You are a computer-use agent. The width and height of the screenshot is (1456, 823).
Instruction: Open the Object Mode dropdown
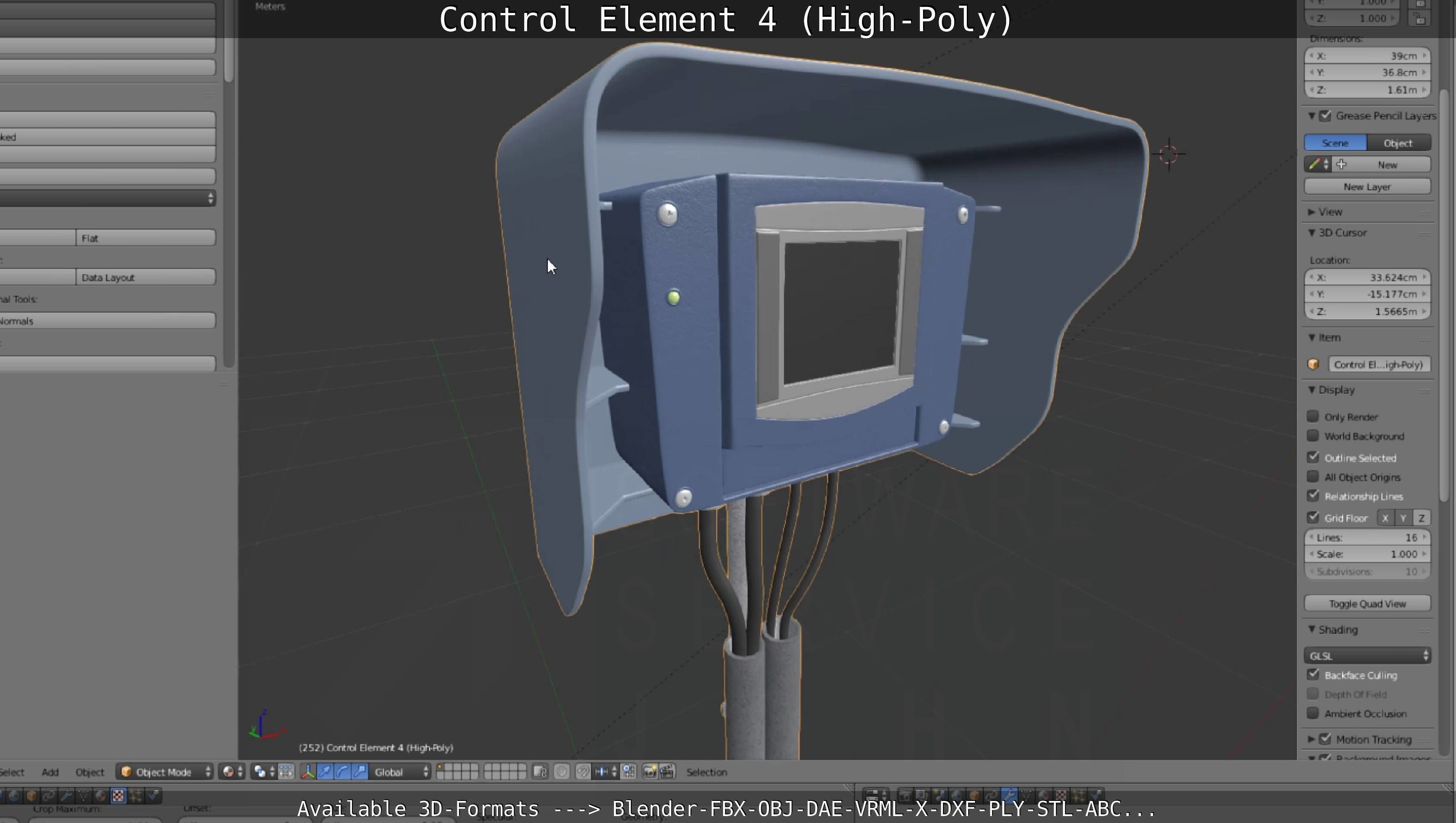tap(165, 771)
